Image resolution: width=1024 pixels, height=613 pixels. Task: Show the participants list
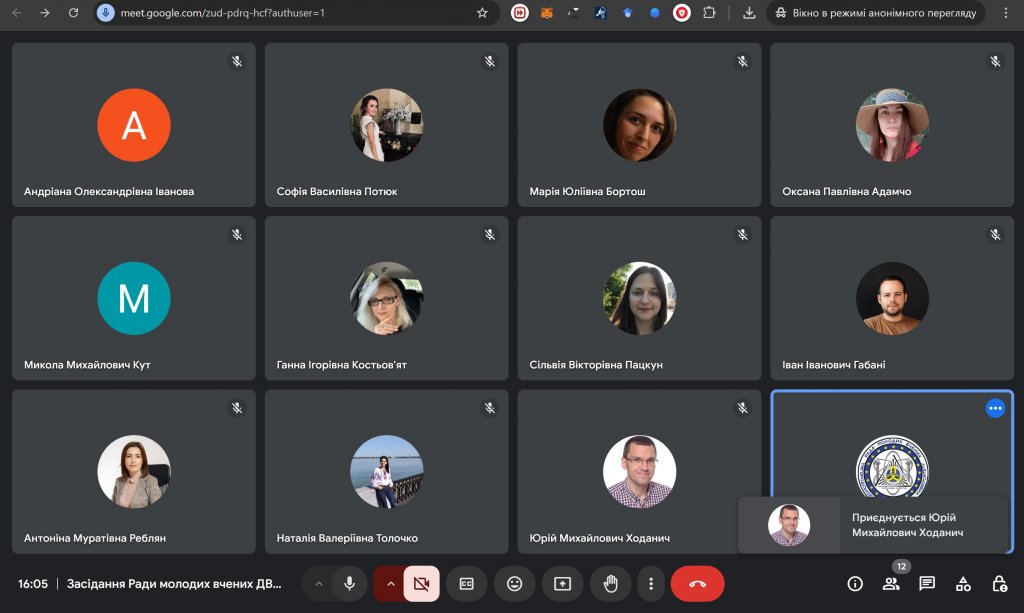tap(891, 583)
